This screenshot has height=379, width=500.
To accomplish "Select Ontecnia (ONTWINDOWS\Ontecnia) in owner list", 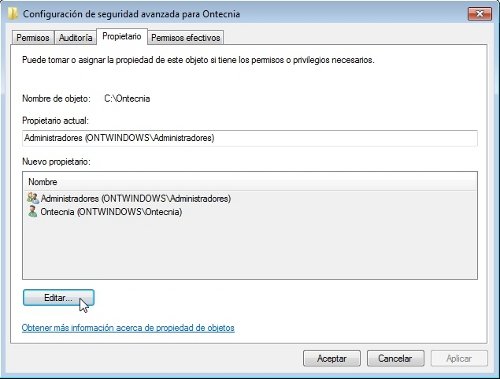I will click(x=111, y=212).
